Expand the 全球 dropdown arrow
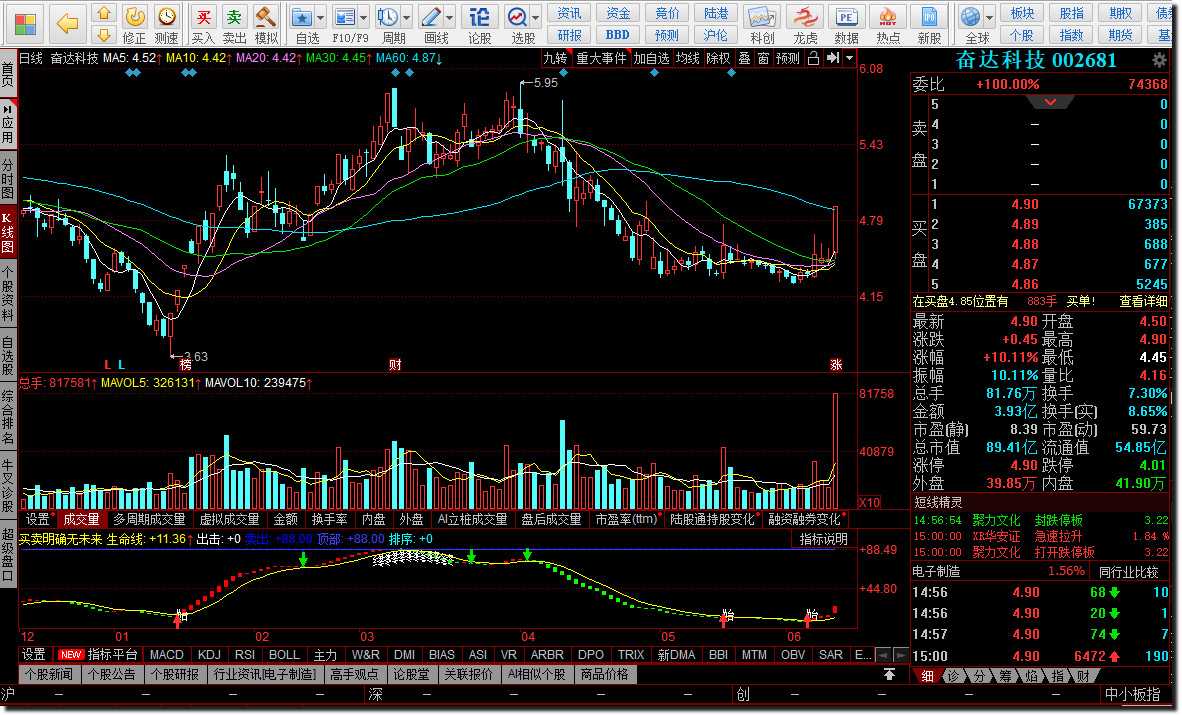The width and height of the screenshot is (1182, 715). point(989,17)
